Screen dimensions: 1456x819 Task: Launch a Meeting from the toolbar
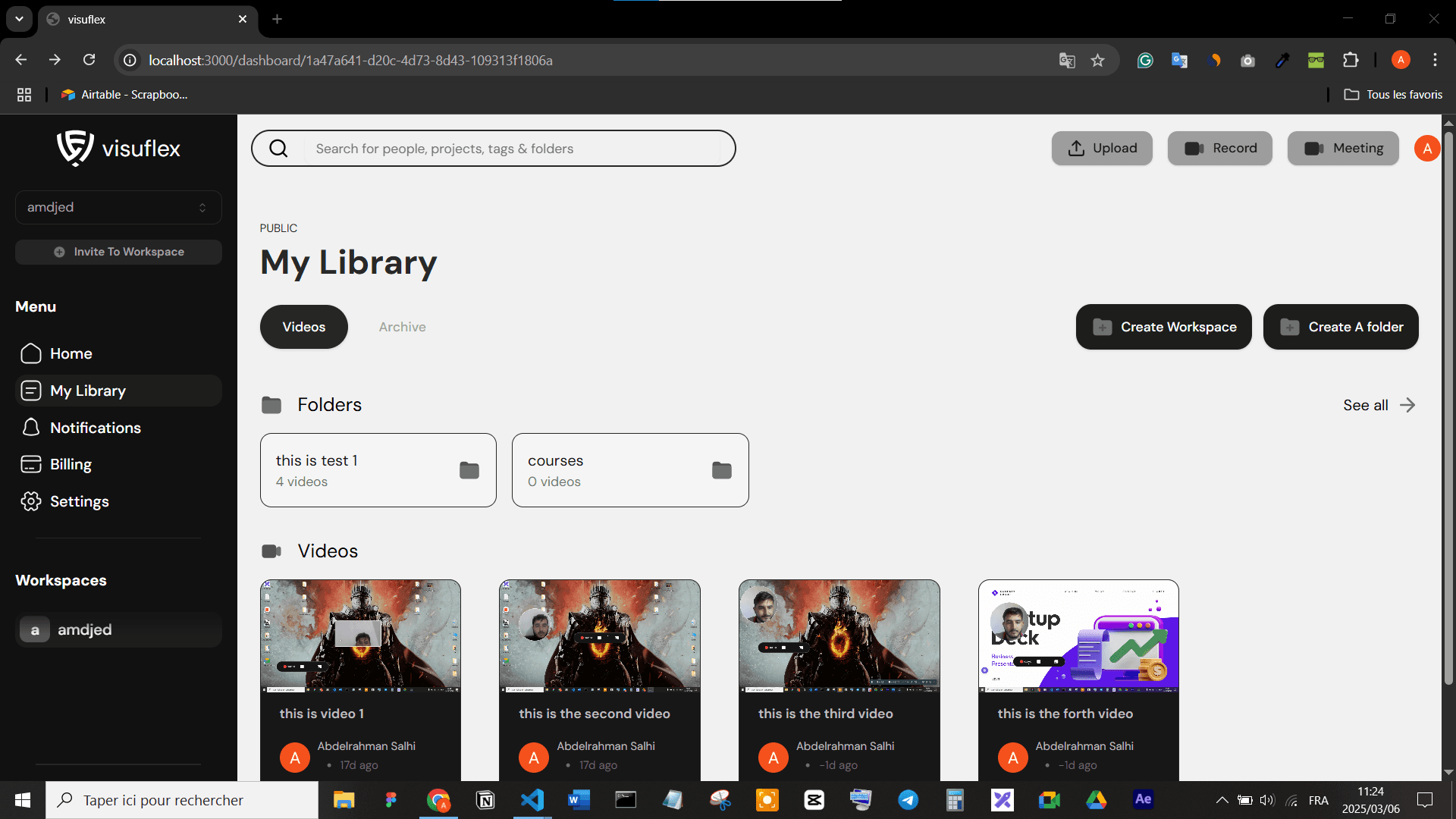click(1342, 148)
